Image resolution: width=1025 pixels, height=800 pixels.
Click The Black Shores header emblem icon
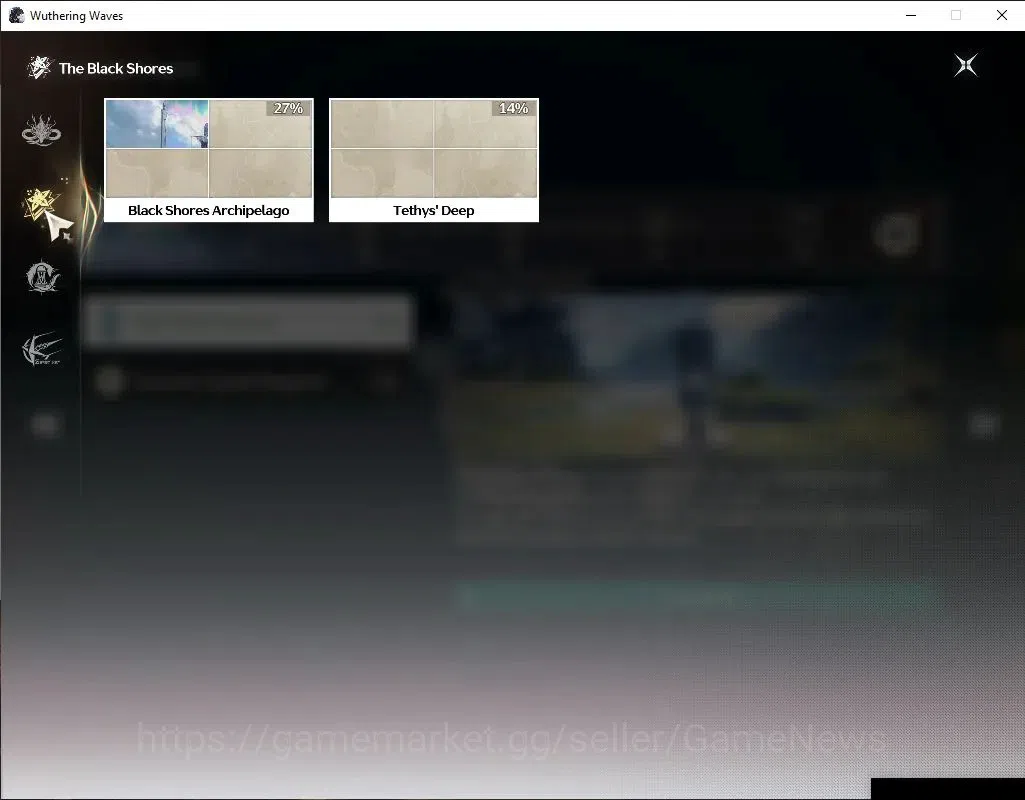click(39, 67)
